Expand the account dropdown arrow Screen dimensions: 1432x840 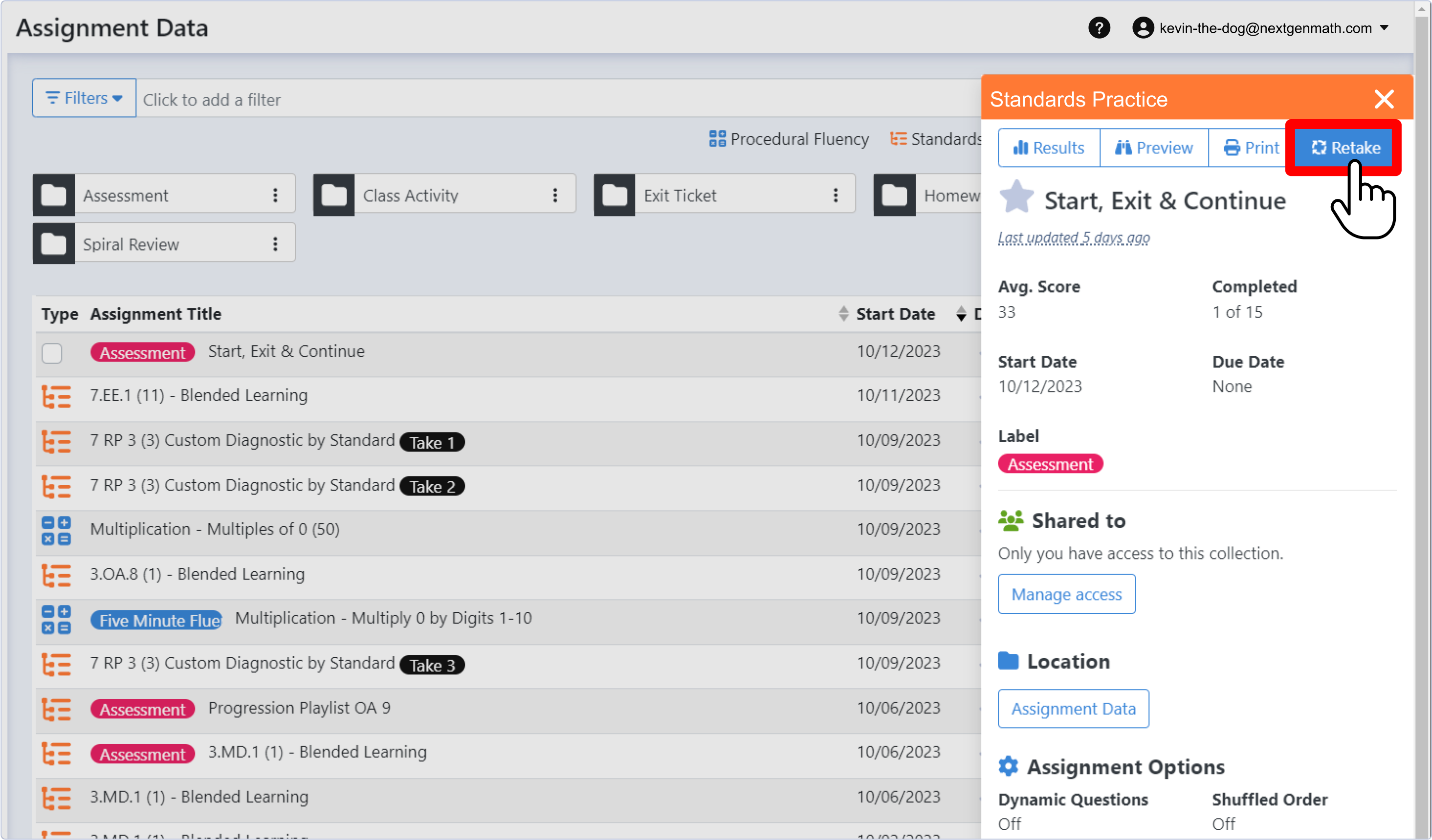point(1384,28)
